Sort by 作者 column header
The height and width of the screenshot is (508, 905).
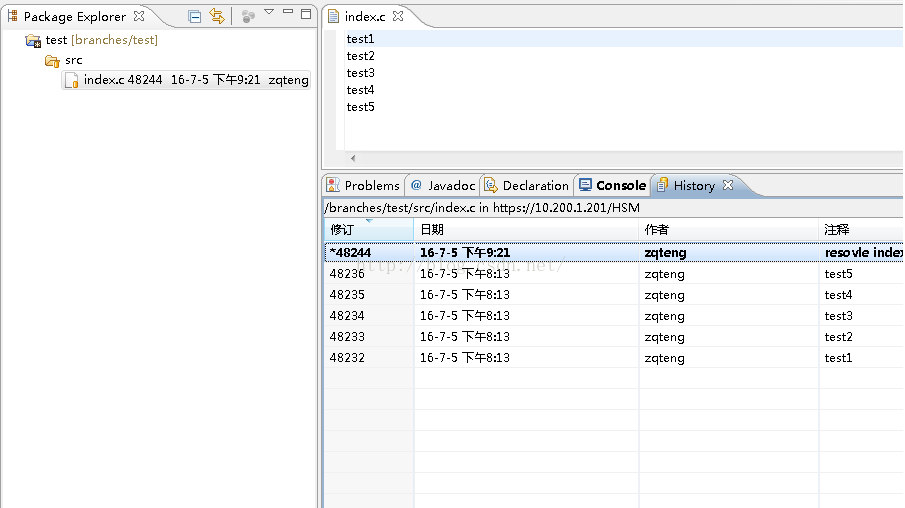728,230
